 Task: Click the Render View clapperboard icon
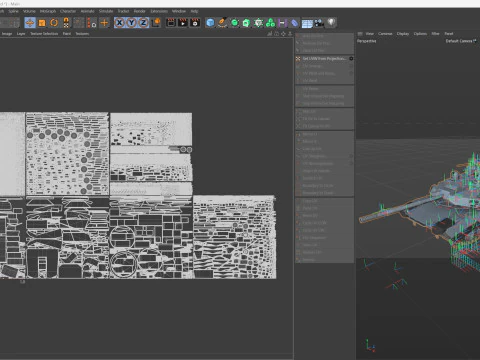(171, 23)
